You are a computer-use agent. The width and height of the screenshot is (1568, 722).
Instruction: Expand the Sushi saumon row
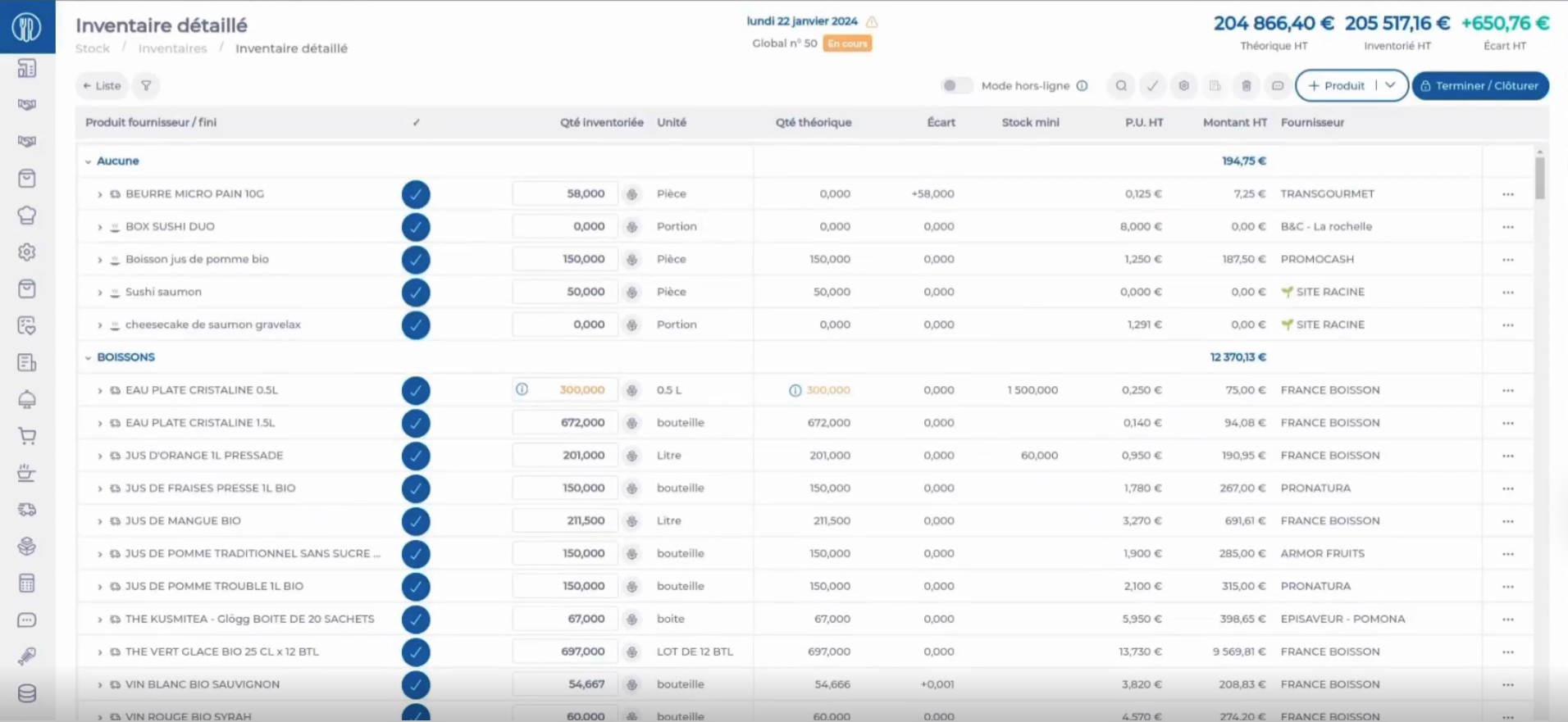point(100,293)
